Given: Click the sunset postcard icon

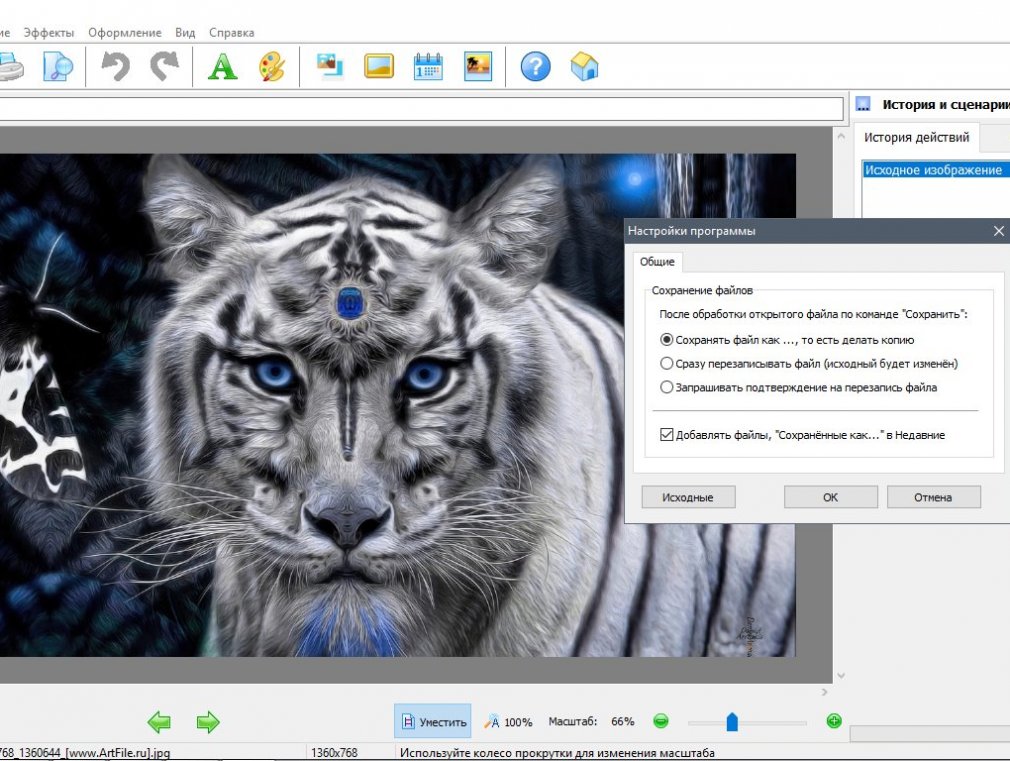Looking at the screenshot, I should coord(478,66).
